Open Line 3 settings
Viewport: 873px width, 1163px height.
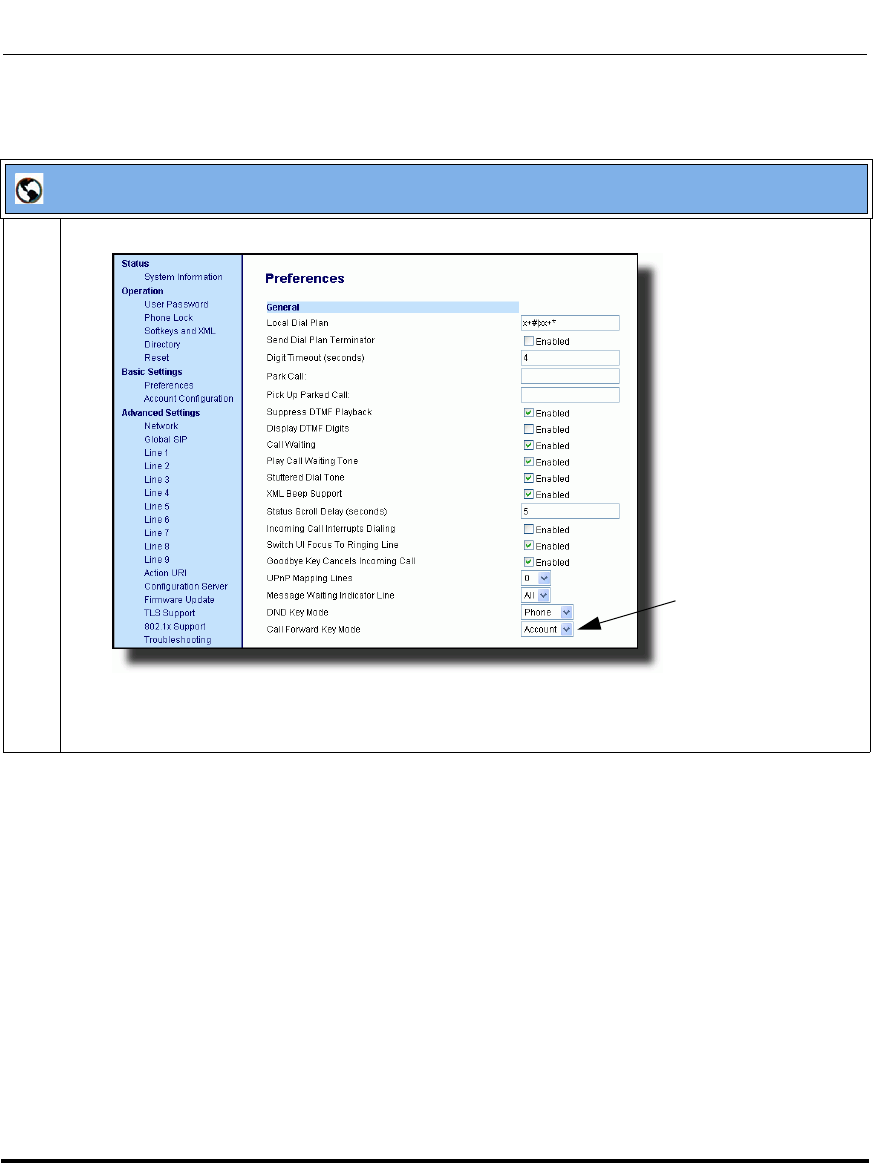(157, 480)
